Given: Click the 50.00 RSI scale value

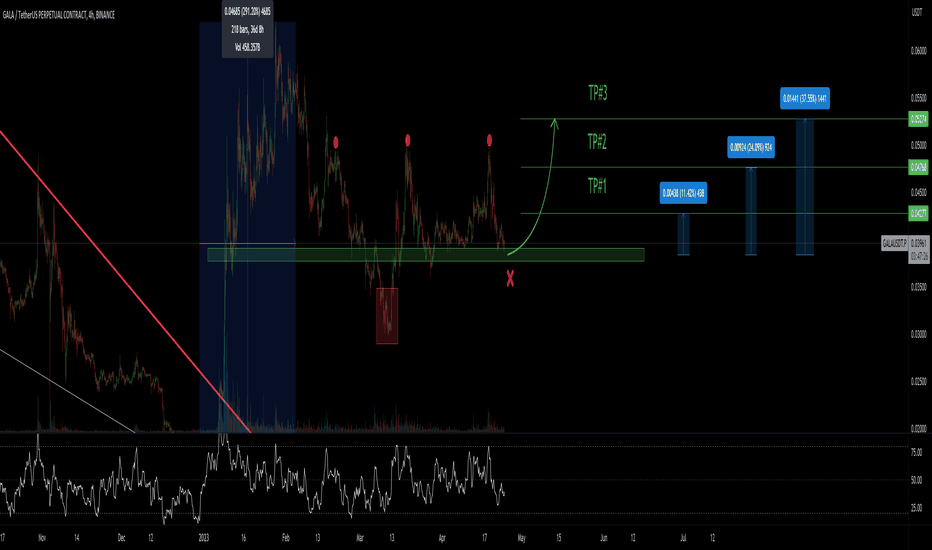Looking at the screenshot, I should tap(916, 479).
